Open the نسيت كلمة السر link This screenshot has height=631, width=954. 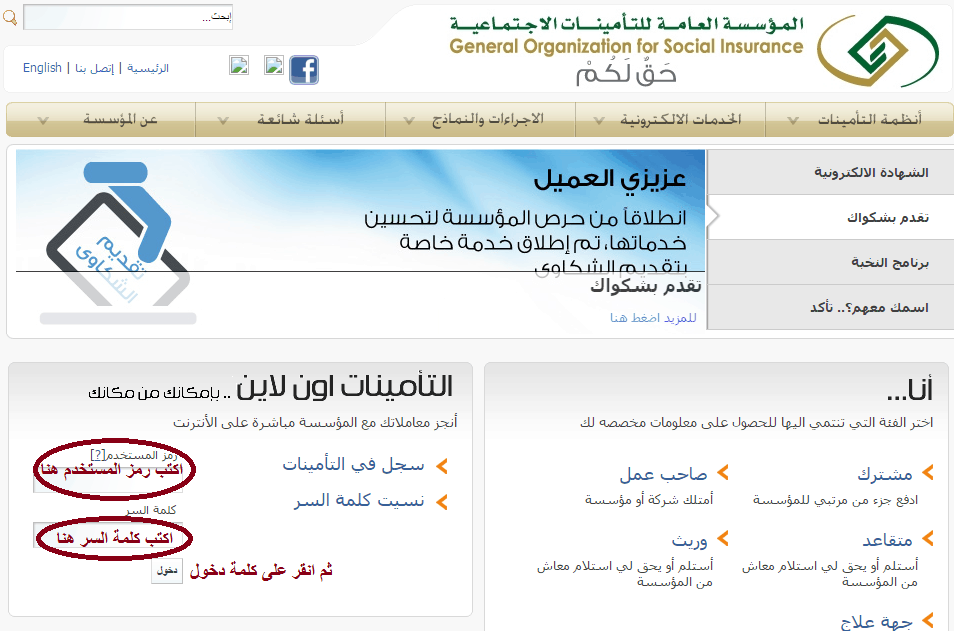pyautogui.click(x=359, y=501)
